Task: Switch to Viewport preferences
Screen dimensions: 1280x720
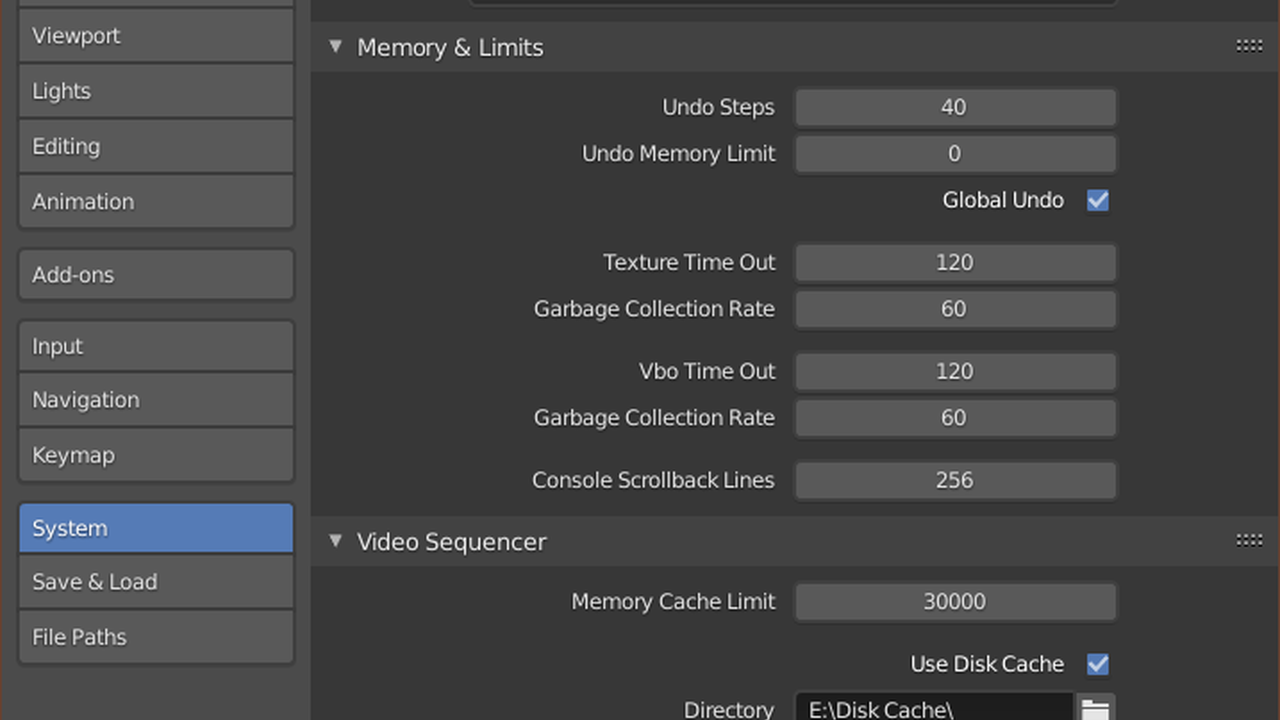Action: [155, 36]
